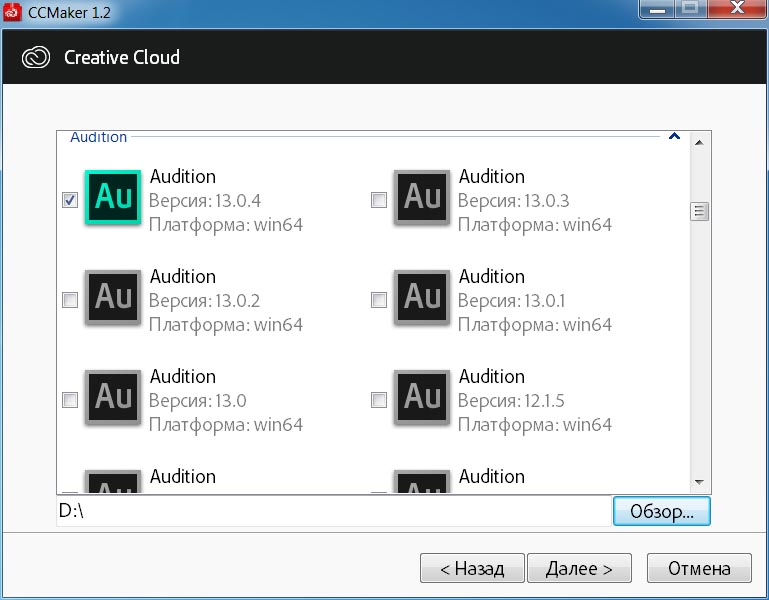Click the D:\ install path field
The height and width of the screenshot is (600, 769).
click(334, 511)
